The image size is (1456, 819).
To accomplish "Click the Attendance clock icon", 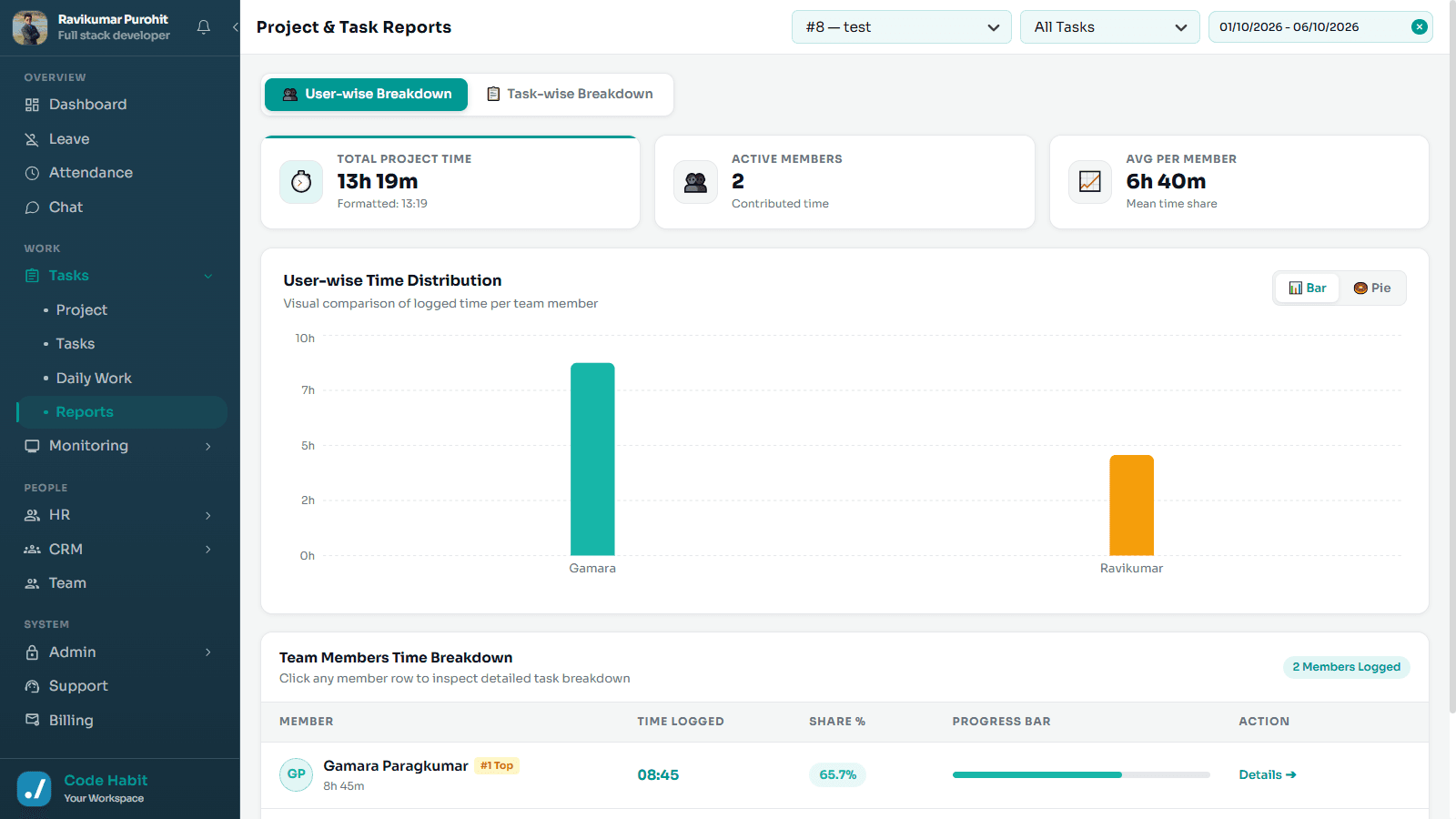I will pyautogui.click(x=32, y=173).
